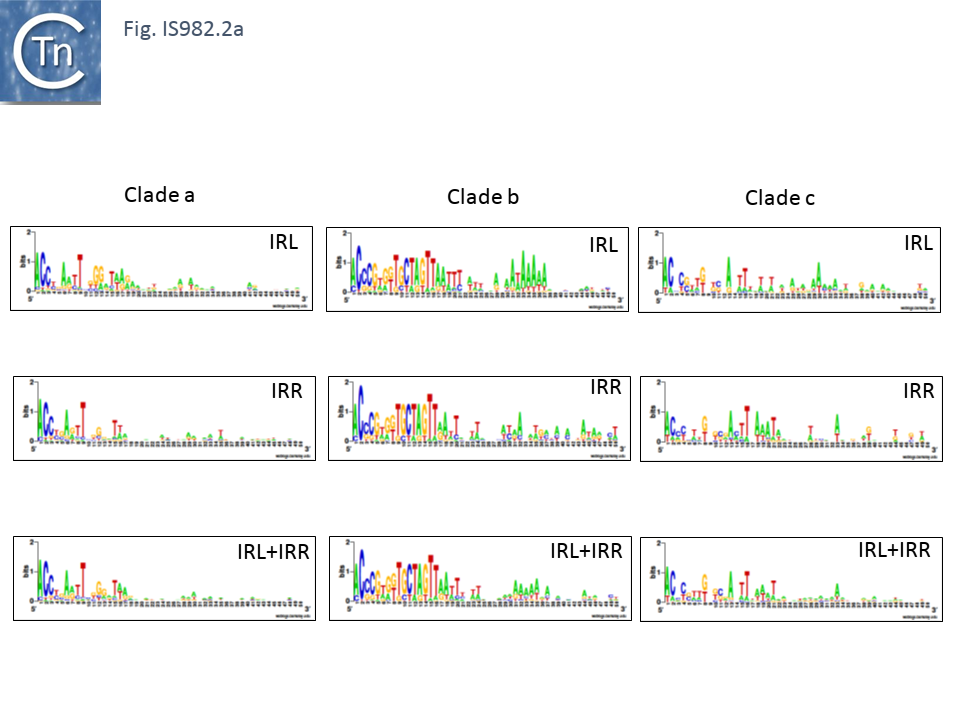Viewport: 960px width, 720px height.
Task: Open the Clade b IRR sequence logo chart
Action: point(481,420)
